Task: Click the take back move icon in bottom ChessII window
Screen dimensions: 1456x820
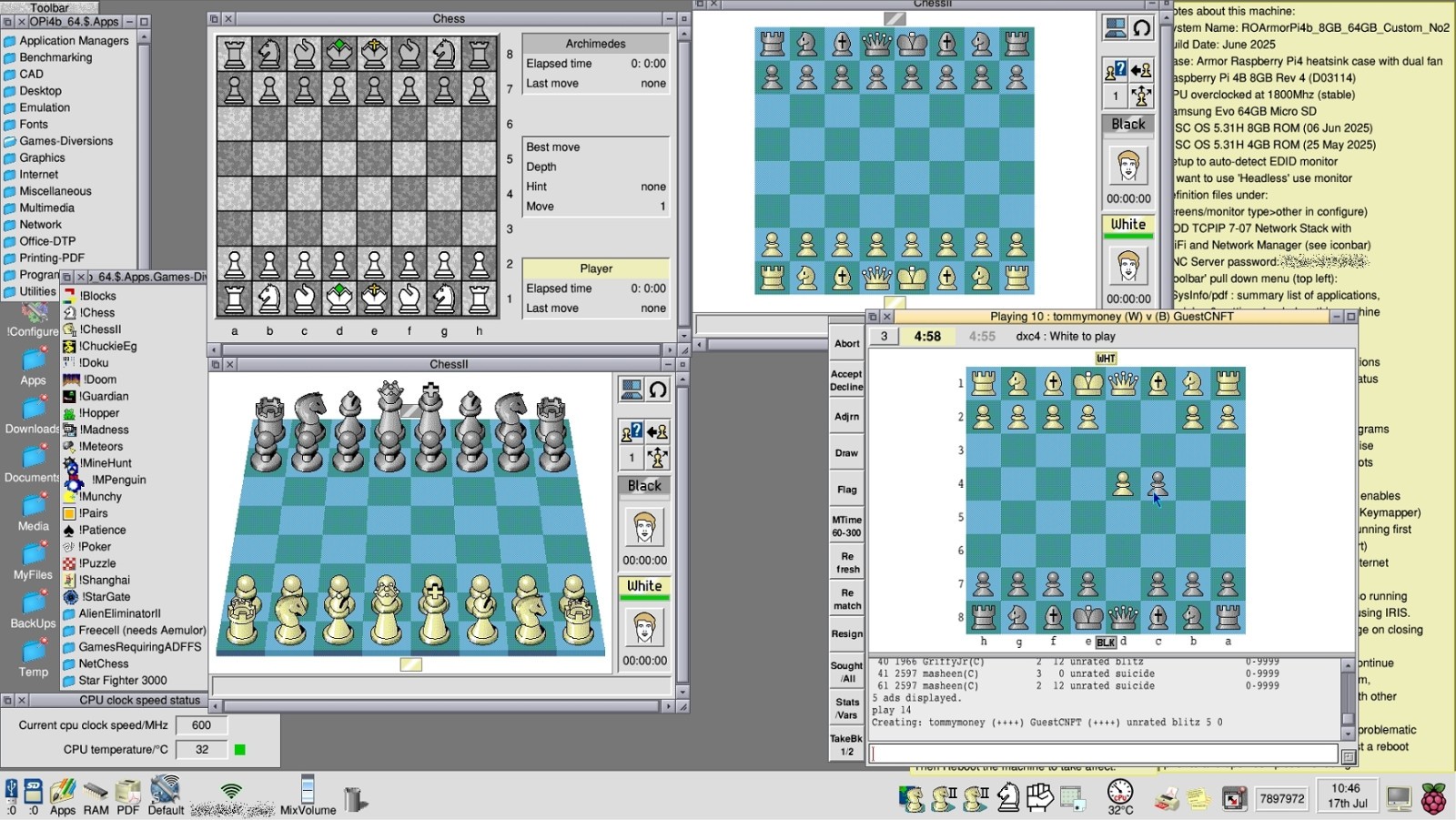Action: point(657,430)
